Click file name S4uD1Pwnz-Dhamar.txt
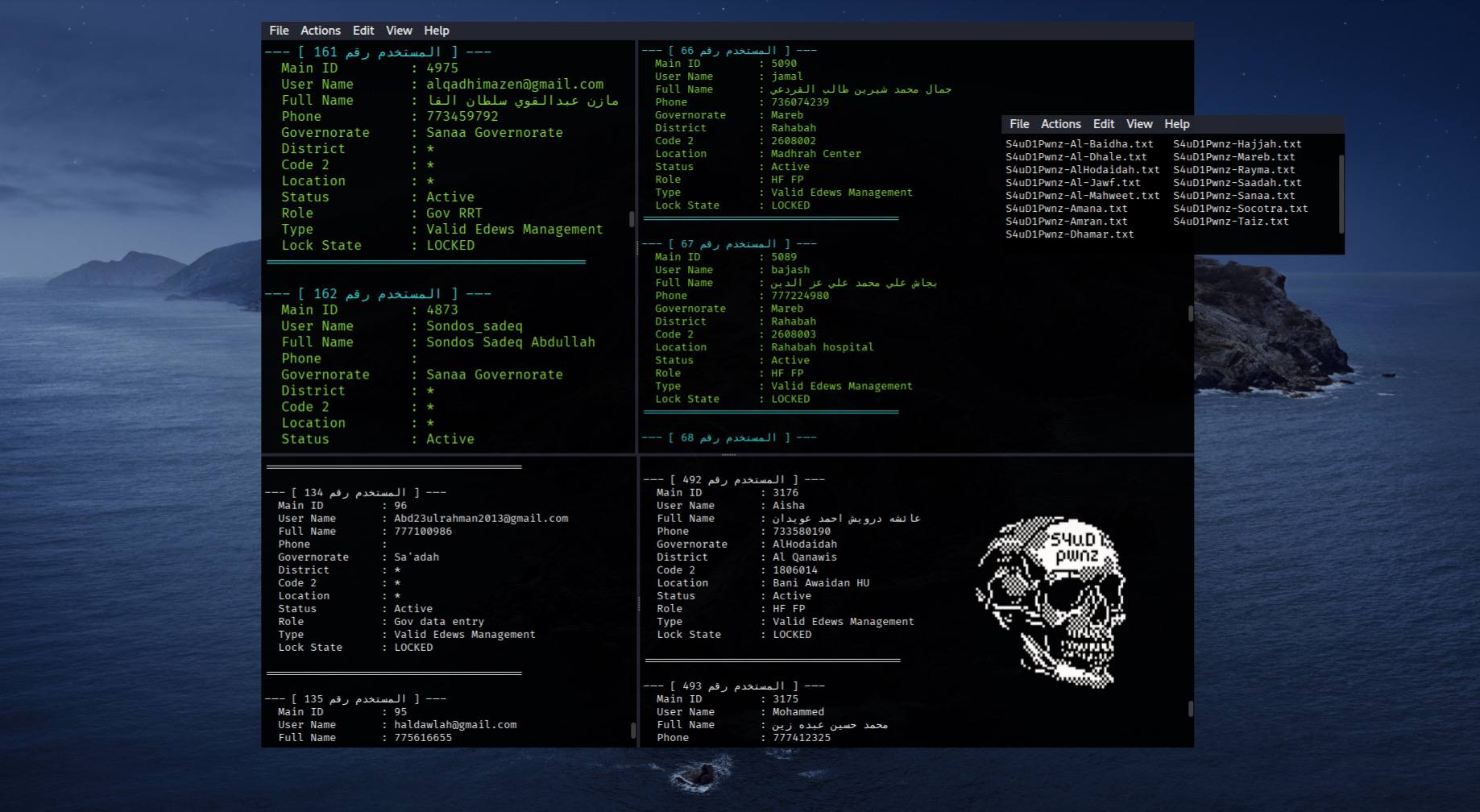This screenshot has height=812, width=1480. tap(1070, 234)
